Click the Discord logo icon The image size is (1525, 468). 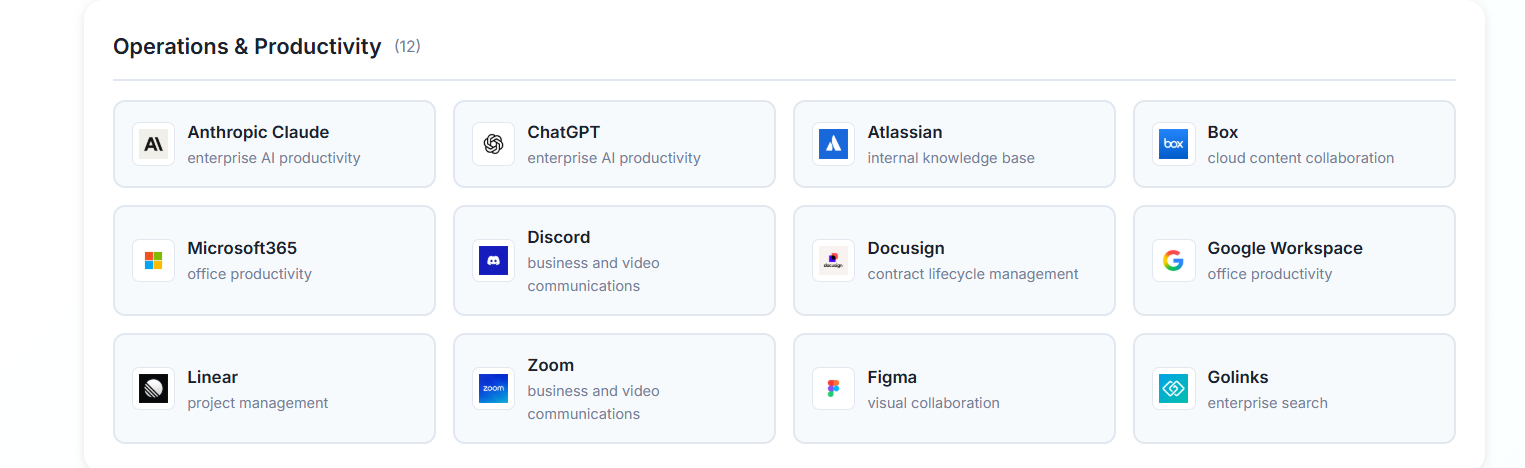[x=493, y=261]
